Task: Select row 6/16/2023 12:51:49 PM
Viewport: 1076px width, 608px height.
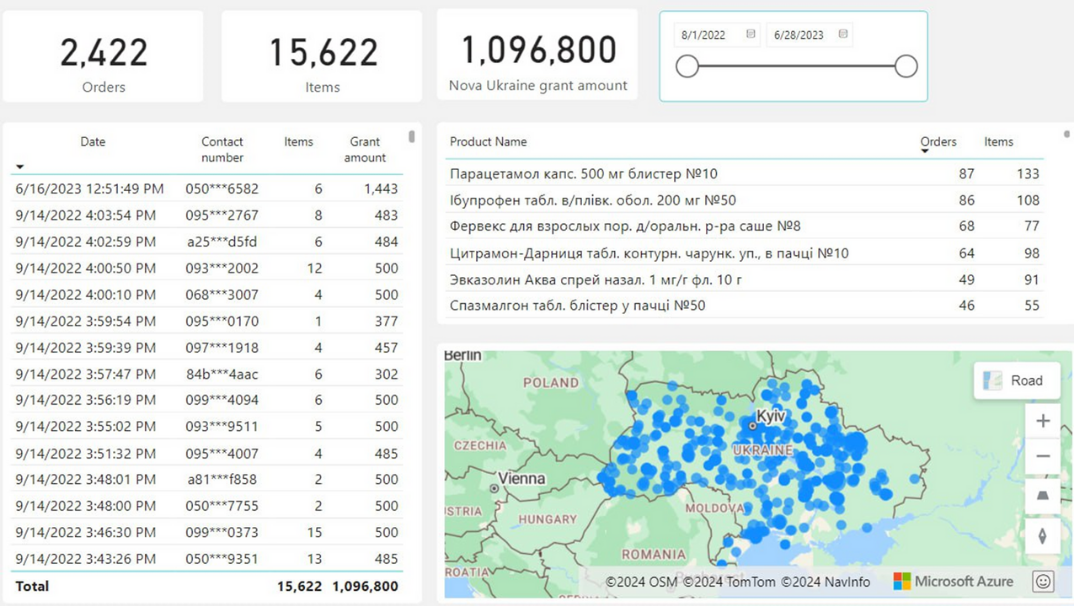Action: pyautogui.click(x=207, y=189)
